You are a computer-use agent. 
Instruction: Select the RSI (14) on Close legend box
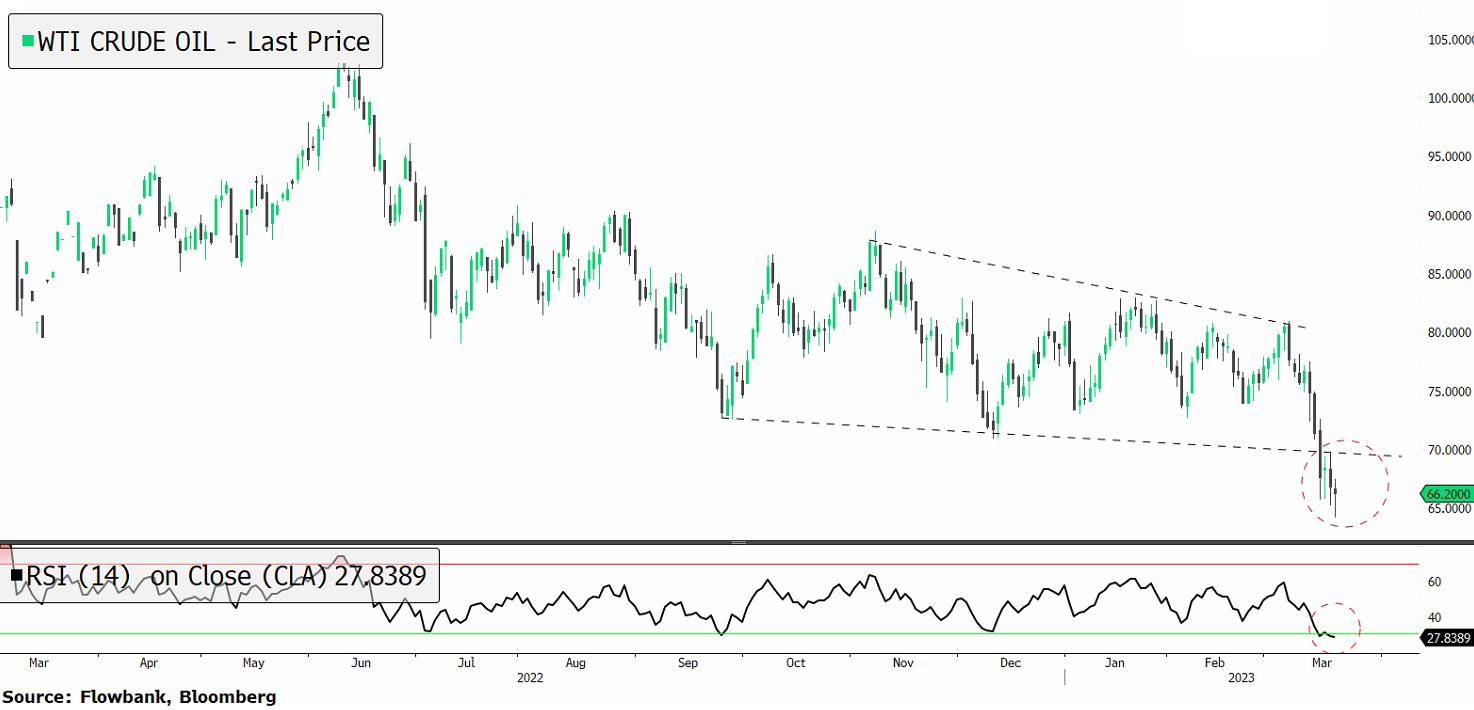click(220, 576)
